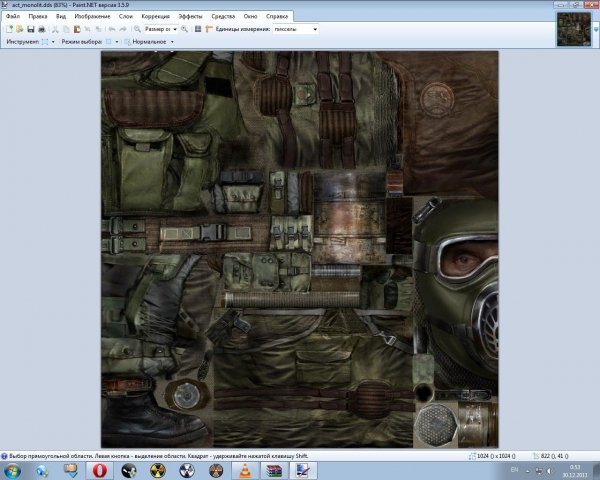This screenshot has height=480, width=600.
Task: Click the Print icon
Action: [x=42, y=29]
